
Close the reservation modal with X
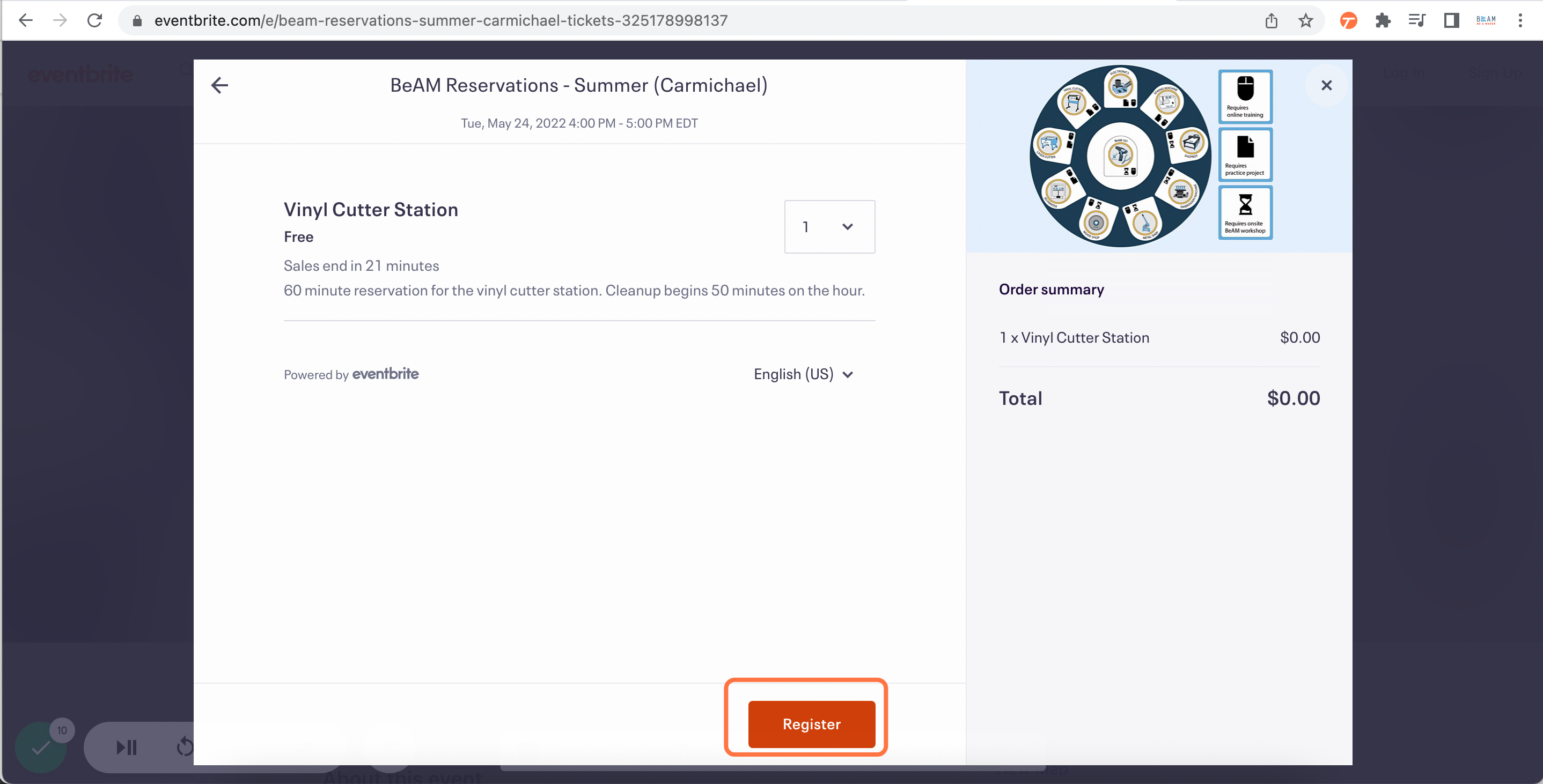click(1326, 86)
